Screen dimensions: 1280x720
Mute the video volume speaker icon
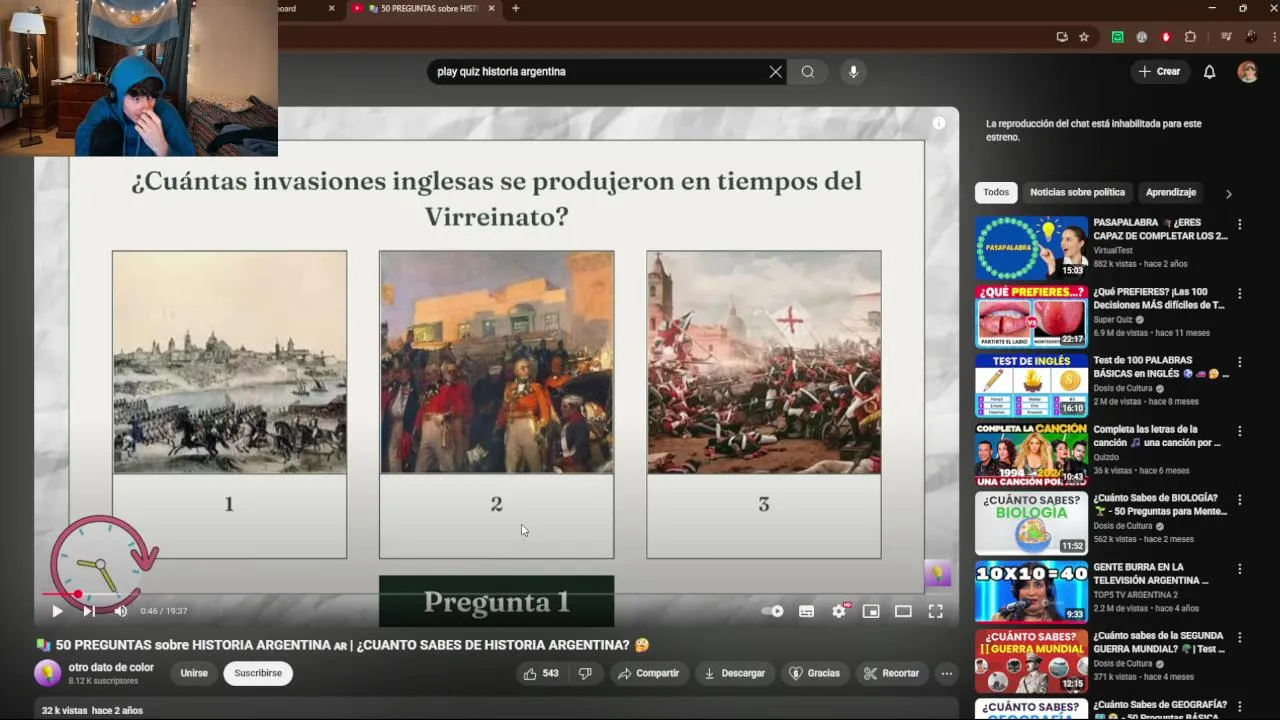click(x=121, y=611)
